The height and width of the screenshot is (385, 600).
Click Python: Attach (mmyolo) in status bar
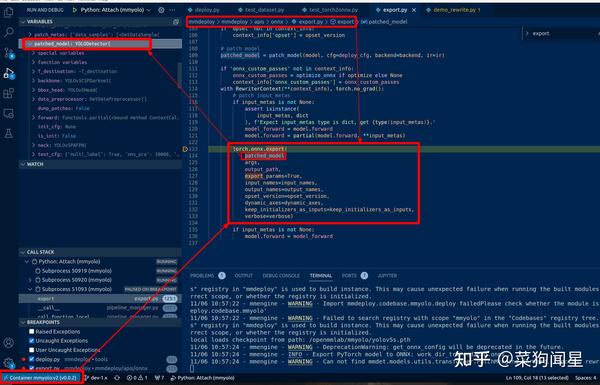click(x=203, y=378)
